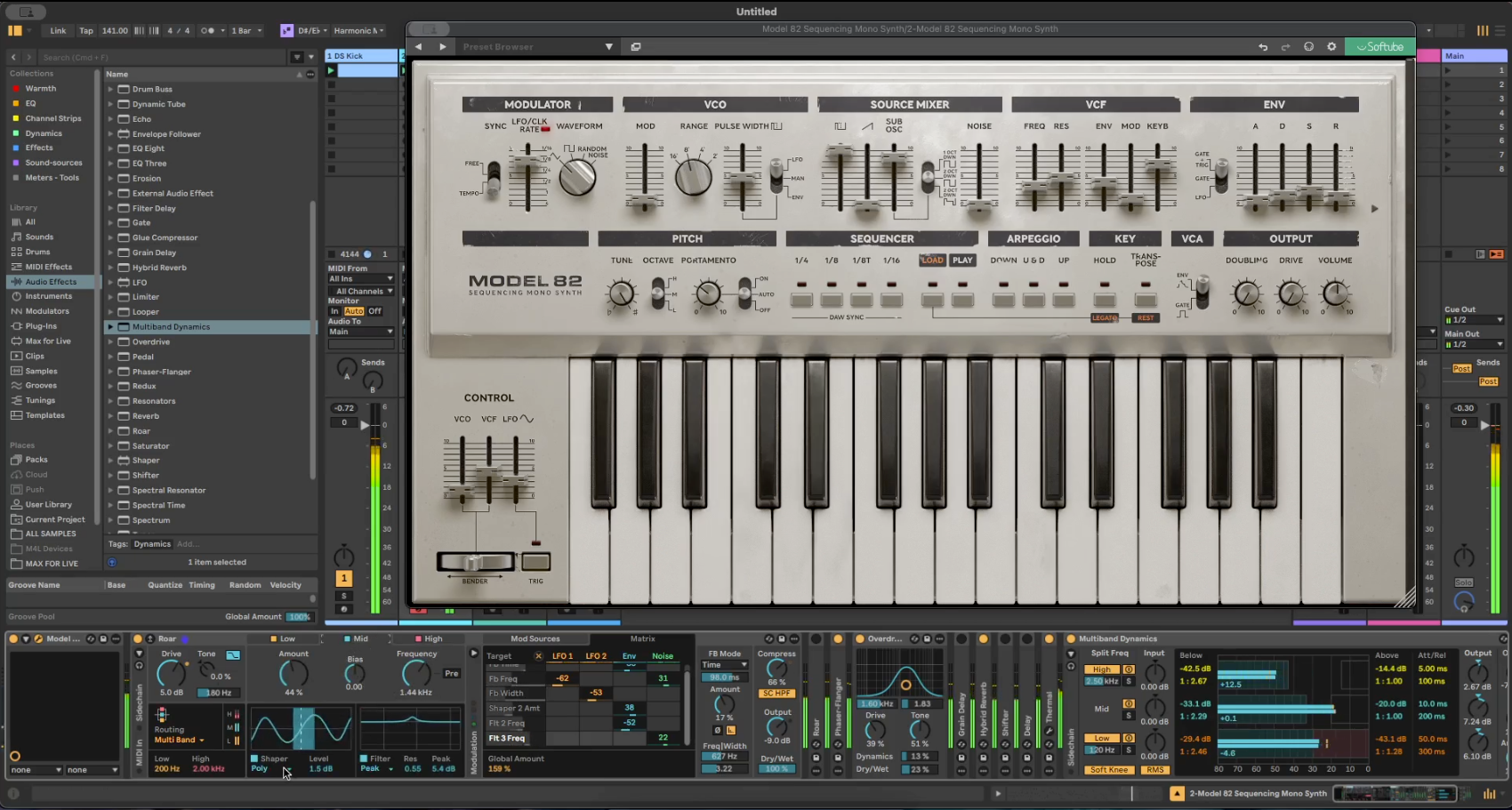Viewport: 1512px width, 810px height.
Task: Click the Roar routing icon
Action: [162, 715]
